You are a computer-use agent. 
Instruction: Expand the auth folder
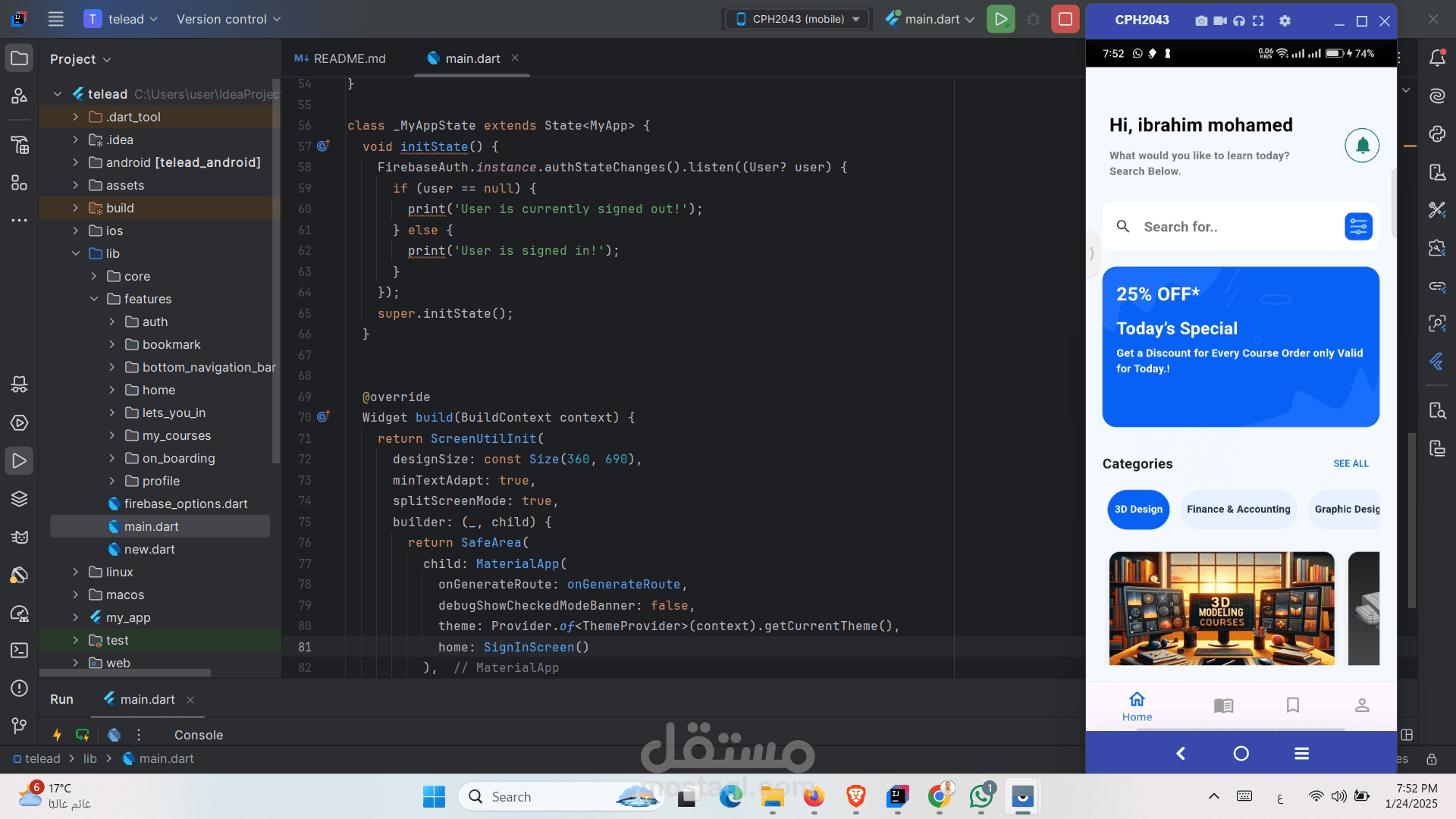(x=112, y=322)
